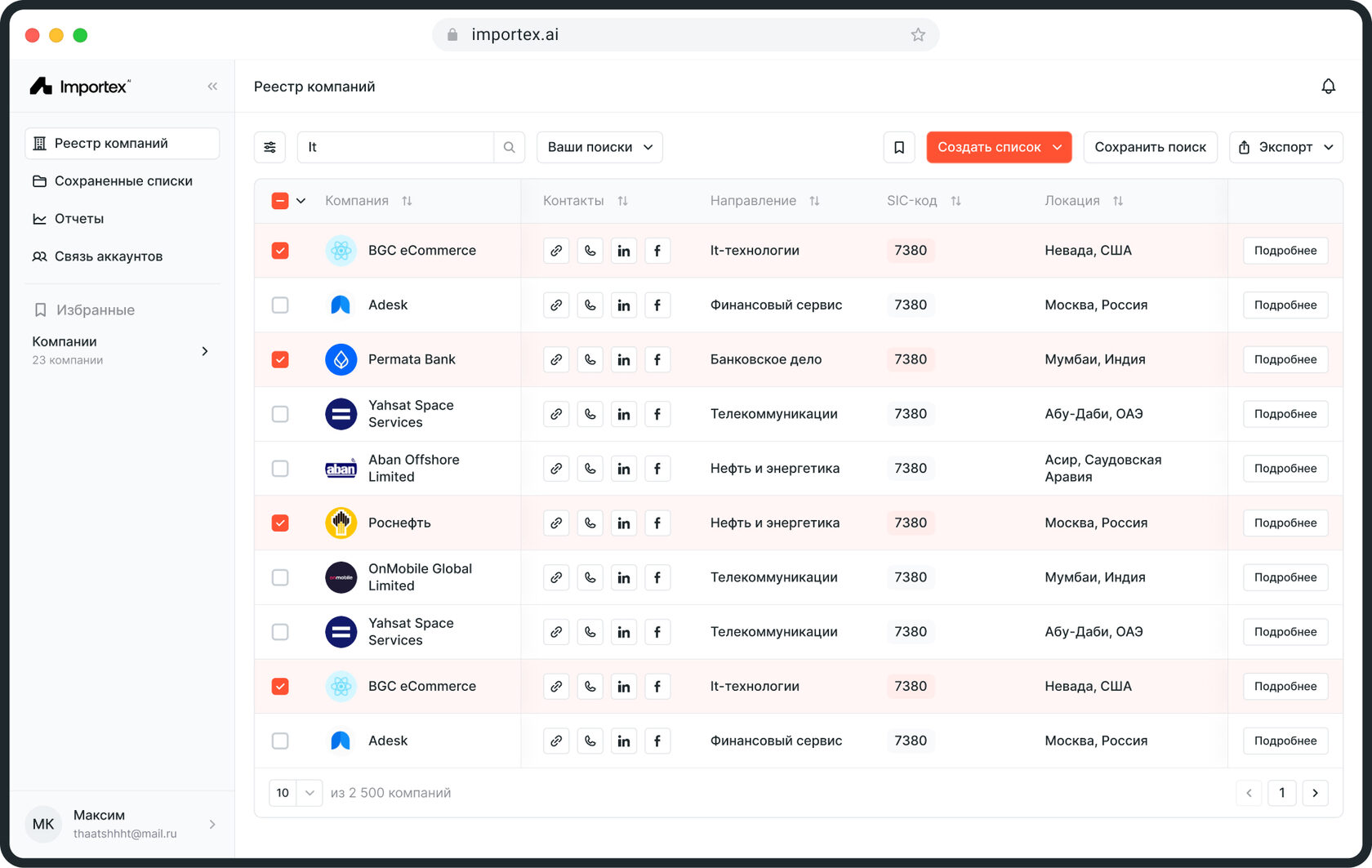
Task: Focus the search input containing "It"
Action: point(395,147)
